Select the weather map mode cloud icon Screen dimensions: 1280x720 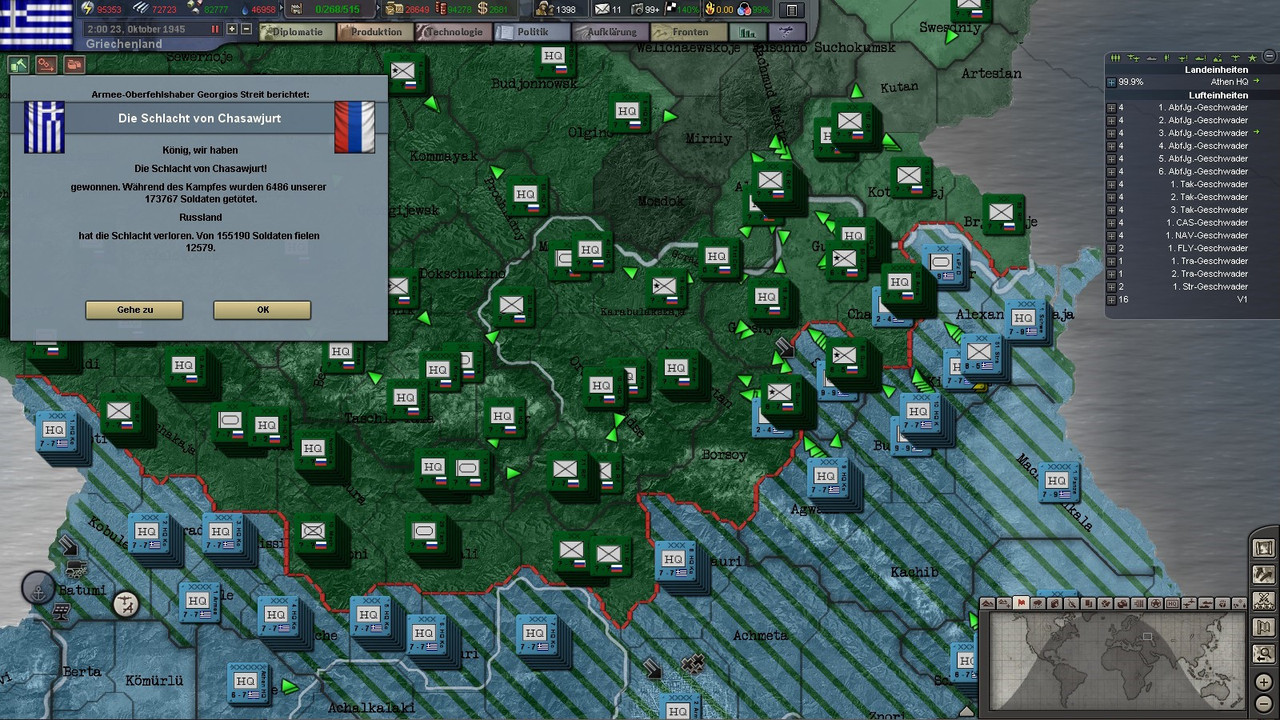coord(1038,603)
